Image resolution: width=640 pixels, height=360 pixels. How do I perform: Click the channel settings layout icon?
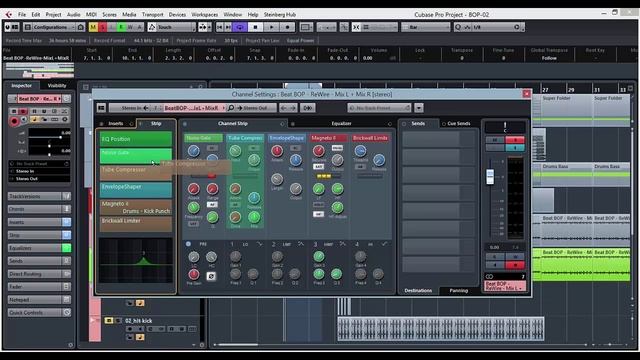(101, 108)
